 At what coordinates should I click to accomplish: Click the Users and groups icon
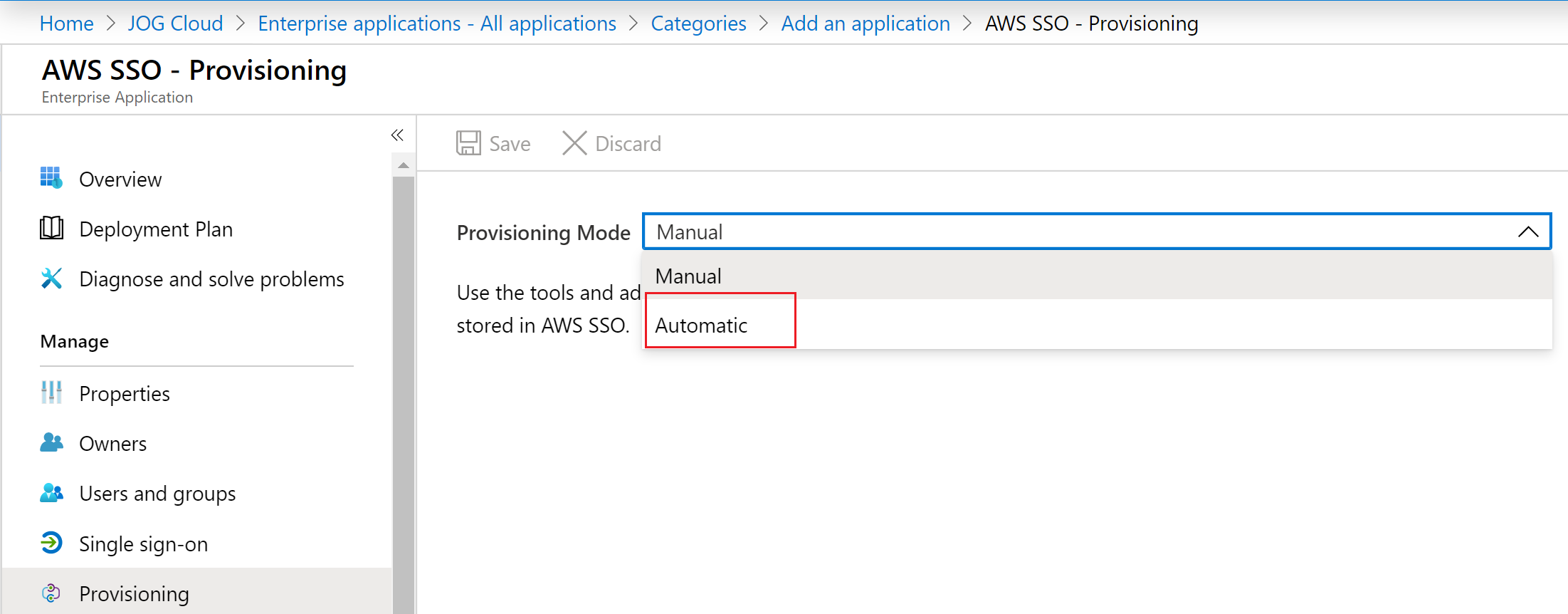(51, 493)
